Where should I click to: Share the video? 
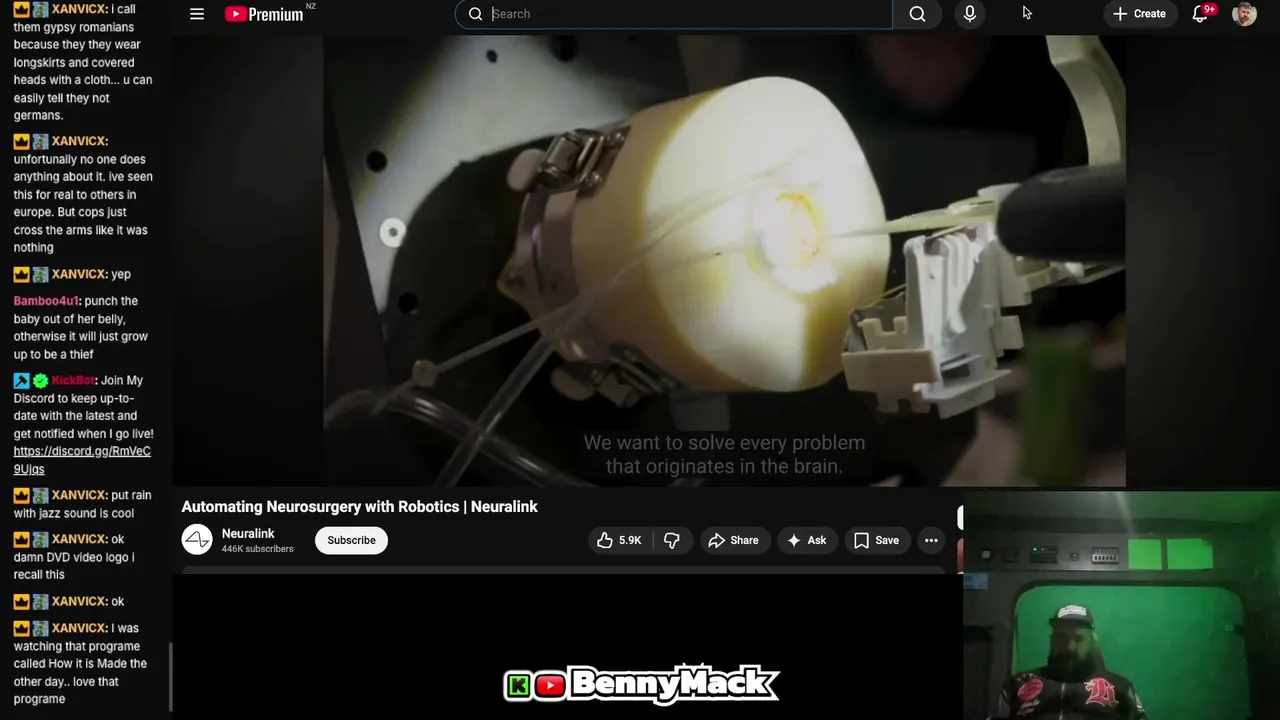tap(734, 540)
